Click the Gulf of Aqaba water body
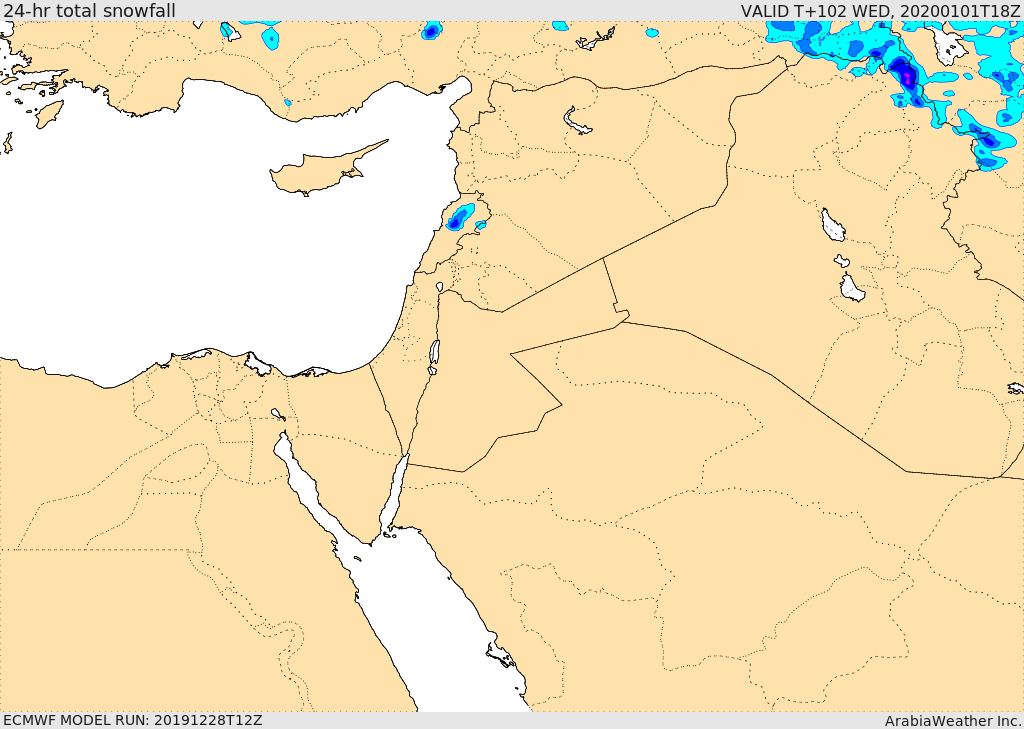Viewport: 1024px width, 729px height. click(x=394, y=494)
